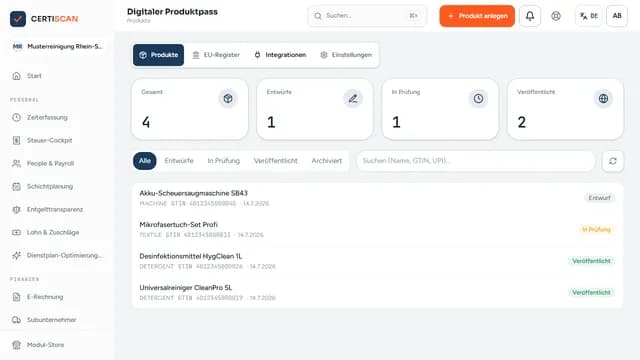Image resolution: width=640 pixels, height=360 pixels.
Task: Open the AB user avatar menu
Action: [x=617, y=16]
